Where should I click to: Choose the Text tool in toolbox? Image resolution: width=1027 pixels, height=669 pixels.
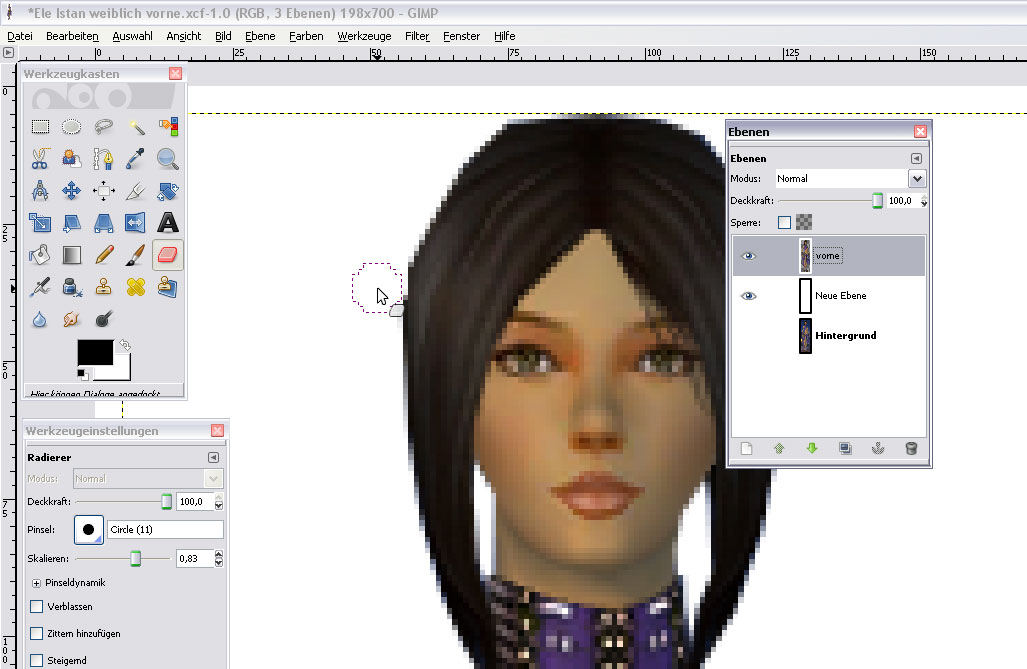coord(168,222)
